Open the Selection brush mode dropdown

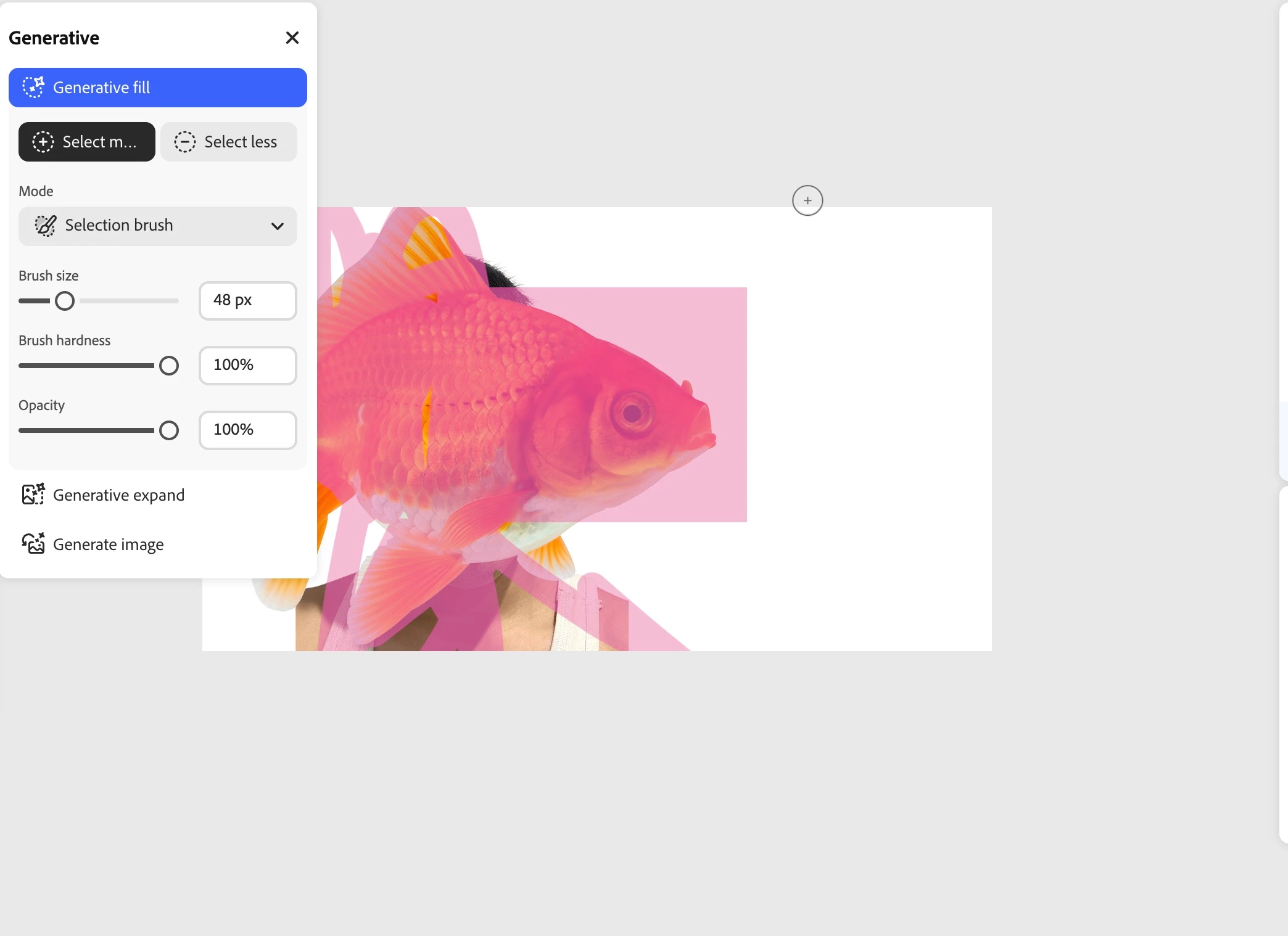click(x=158, y=226)
